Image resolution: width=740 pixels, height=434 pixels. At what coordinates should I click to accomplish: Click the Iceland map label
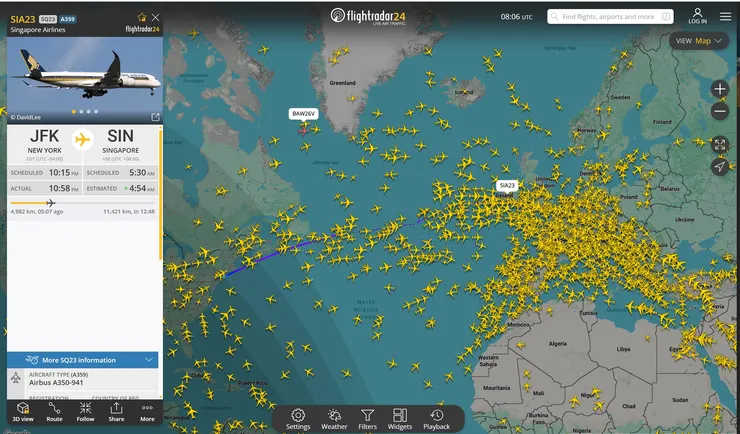pyautogui.click(x=463, y=92)
